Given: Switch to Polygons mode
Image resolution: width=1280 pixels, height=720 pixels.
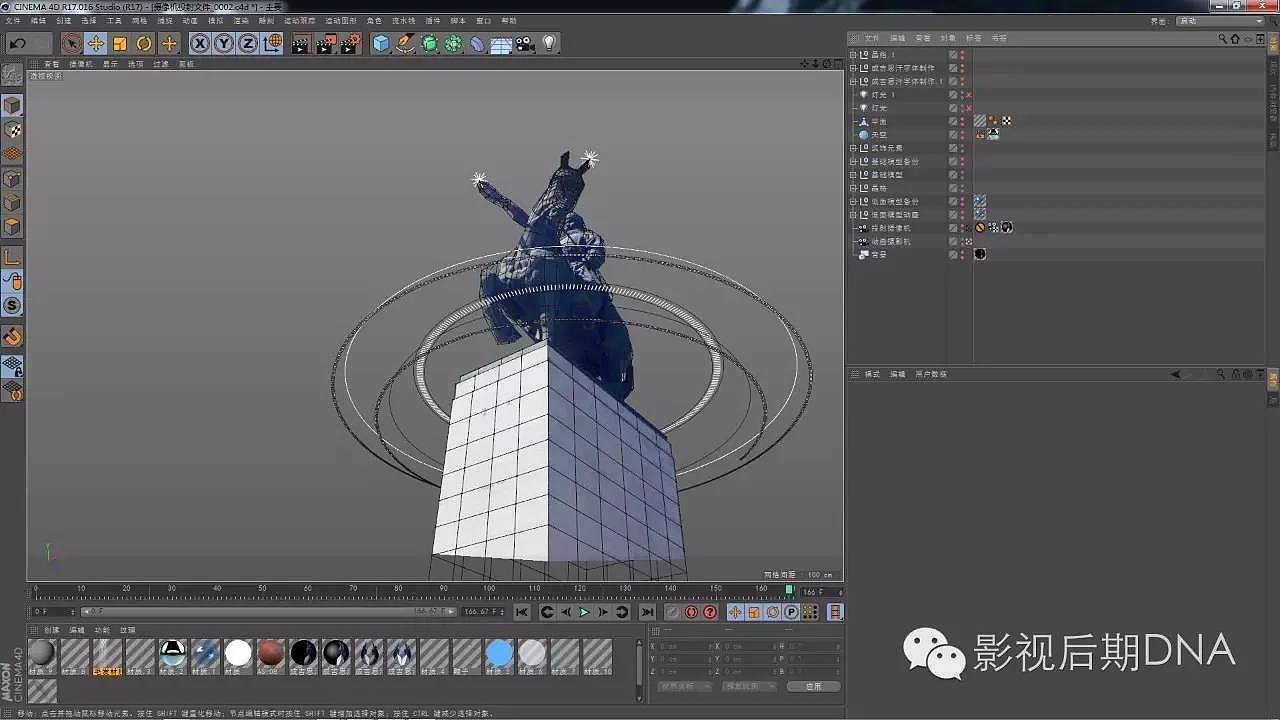Looking at the screenshot, I should point(13,227).
